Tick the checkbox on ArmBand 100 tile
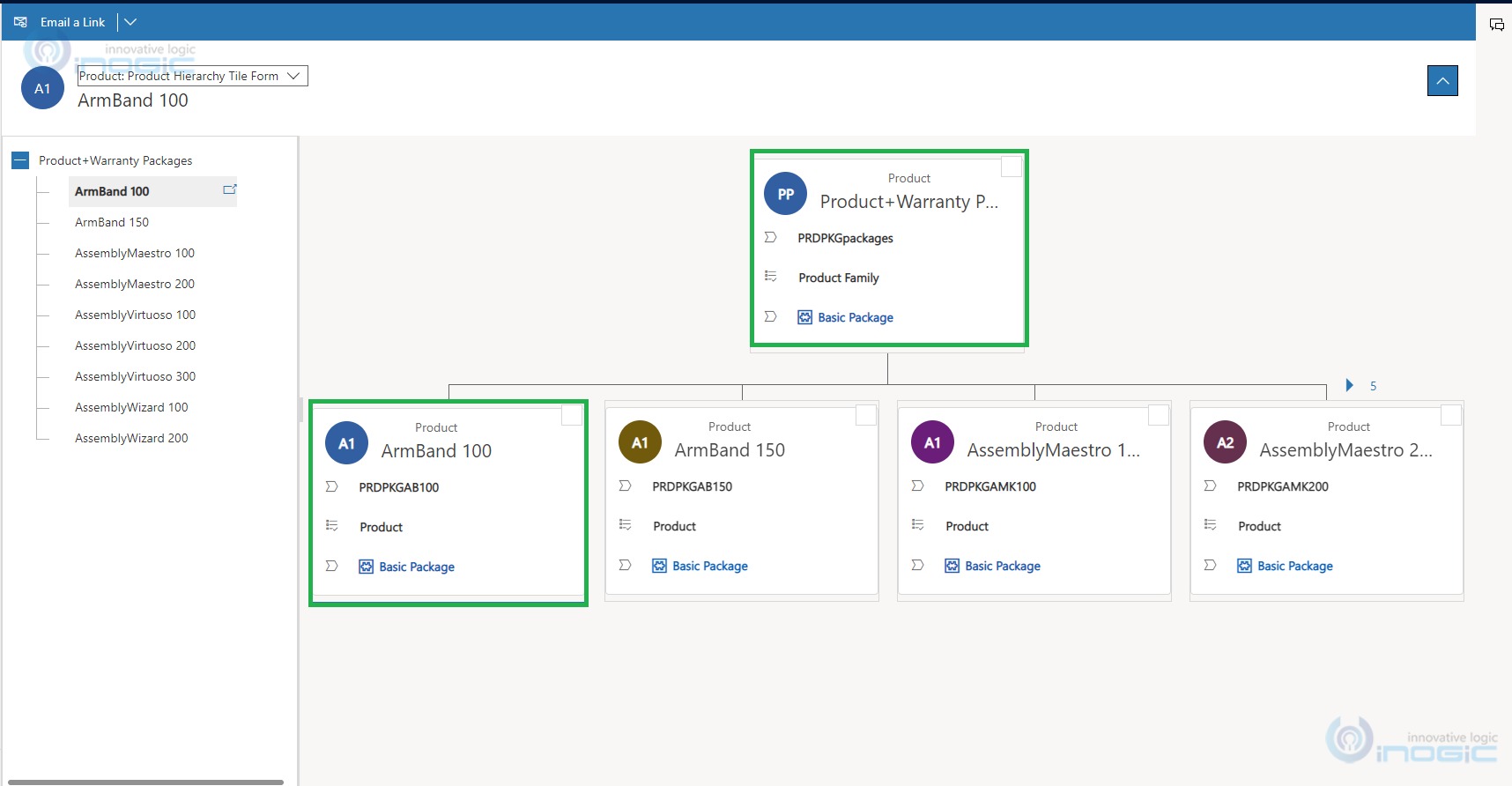 [x=572, y=415]
